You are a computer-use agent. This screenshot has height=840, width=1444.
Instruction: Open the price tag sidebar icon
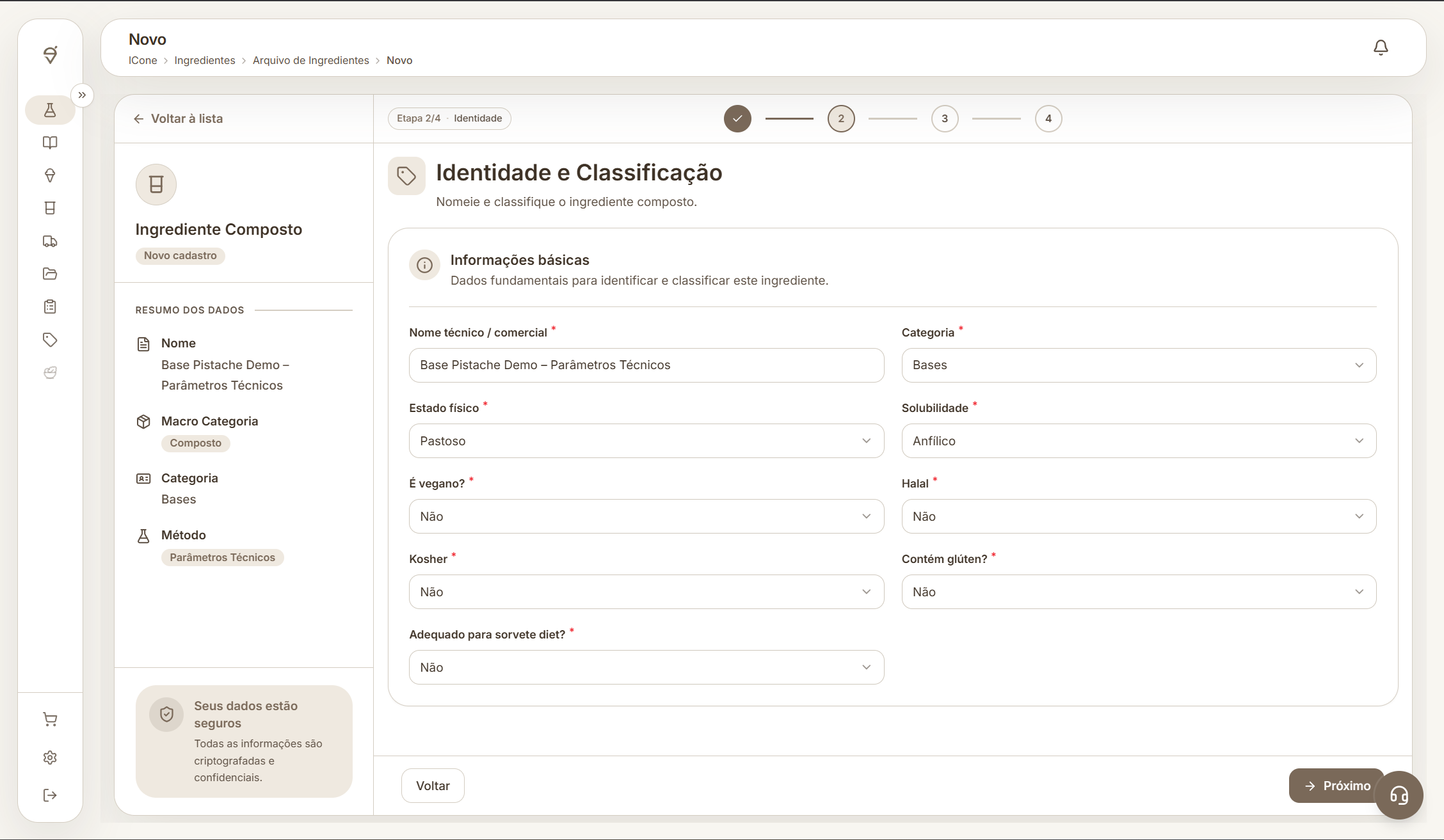50,340
